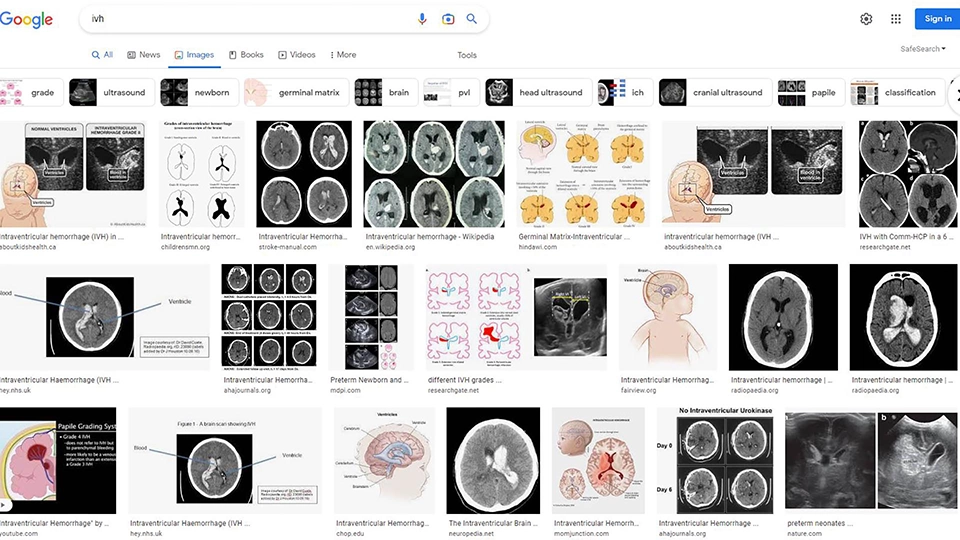This screenshot has width=960, height=540.
Task: Click the mdpi.com source link
Action: tap(345, 390)
